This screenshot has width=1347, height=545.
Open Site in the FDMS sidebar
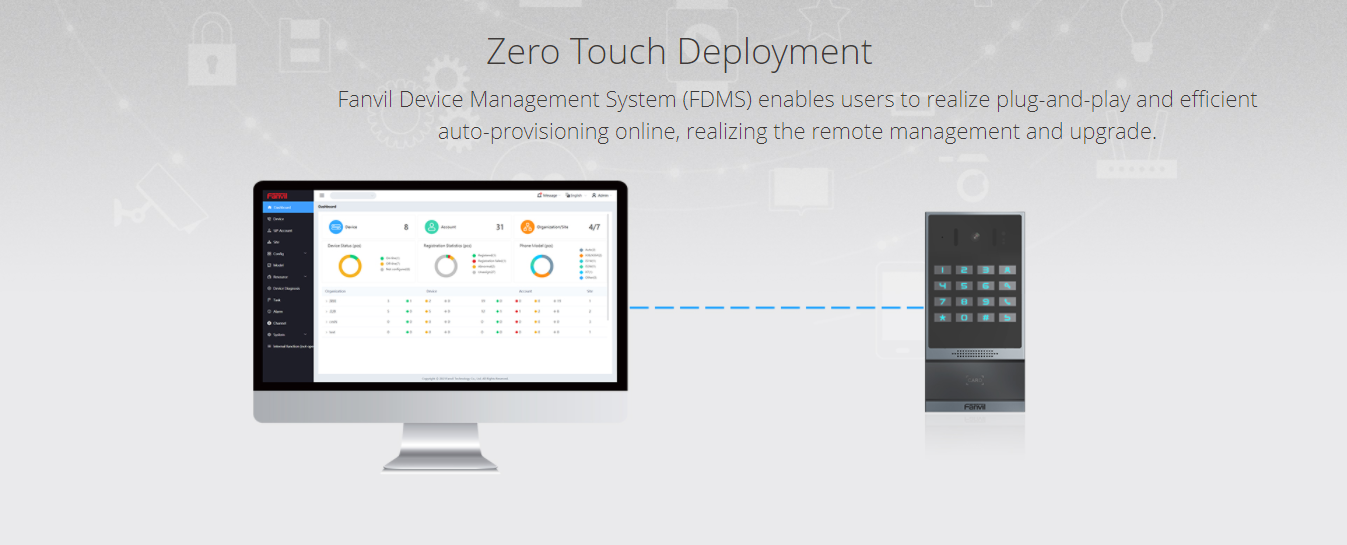(x=288, y=242)
